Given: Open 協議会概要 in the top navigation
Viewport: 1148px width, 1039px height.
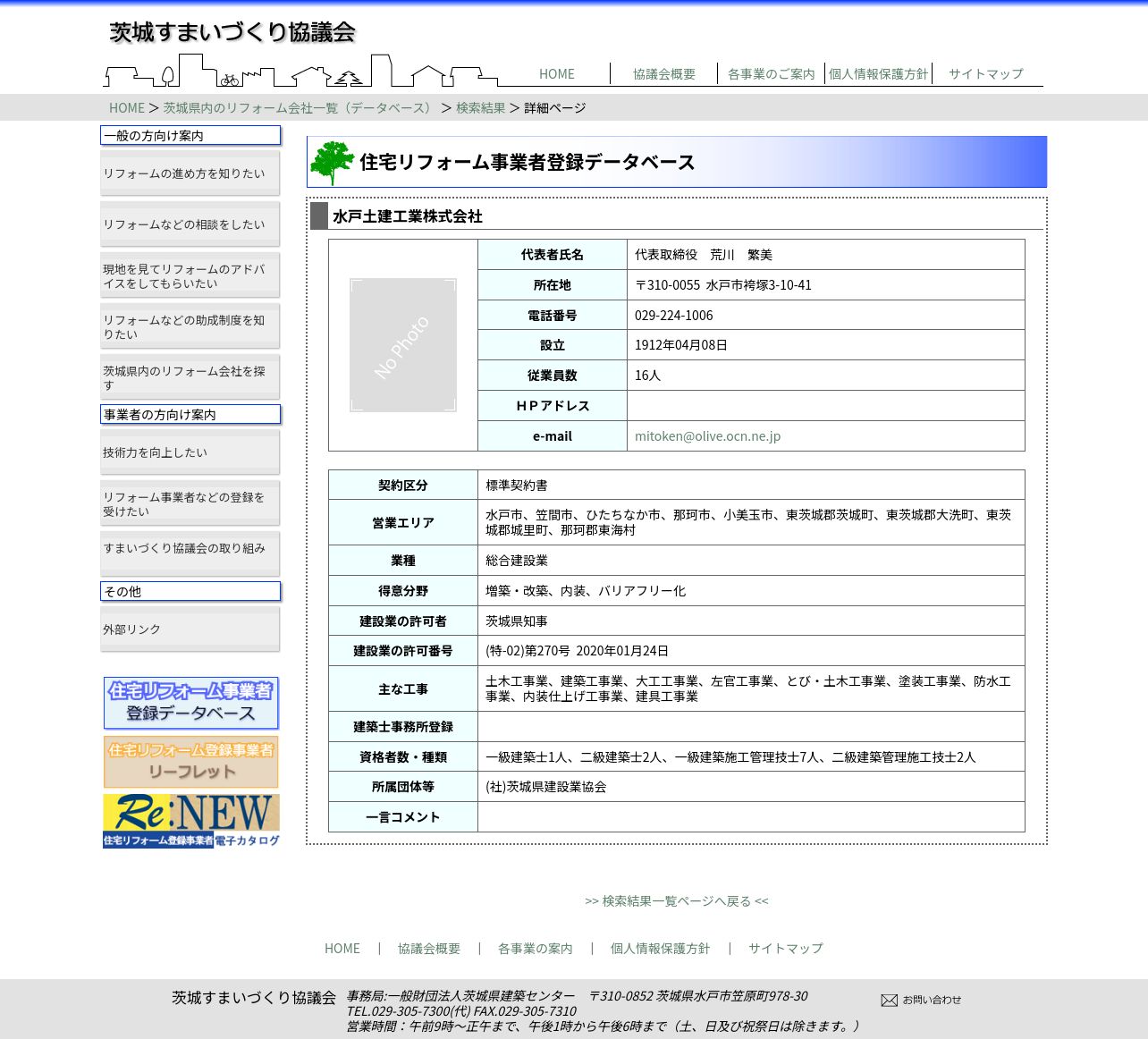Looking at the screenshot, I should point(664,74).
